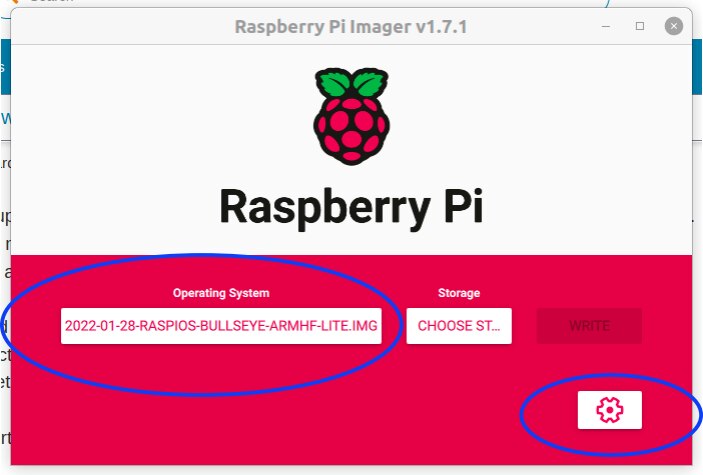This screenshot has width=703, height=475.
Task: Select the Operating System label
Action: (221, 293)
